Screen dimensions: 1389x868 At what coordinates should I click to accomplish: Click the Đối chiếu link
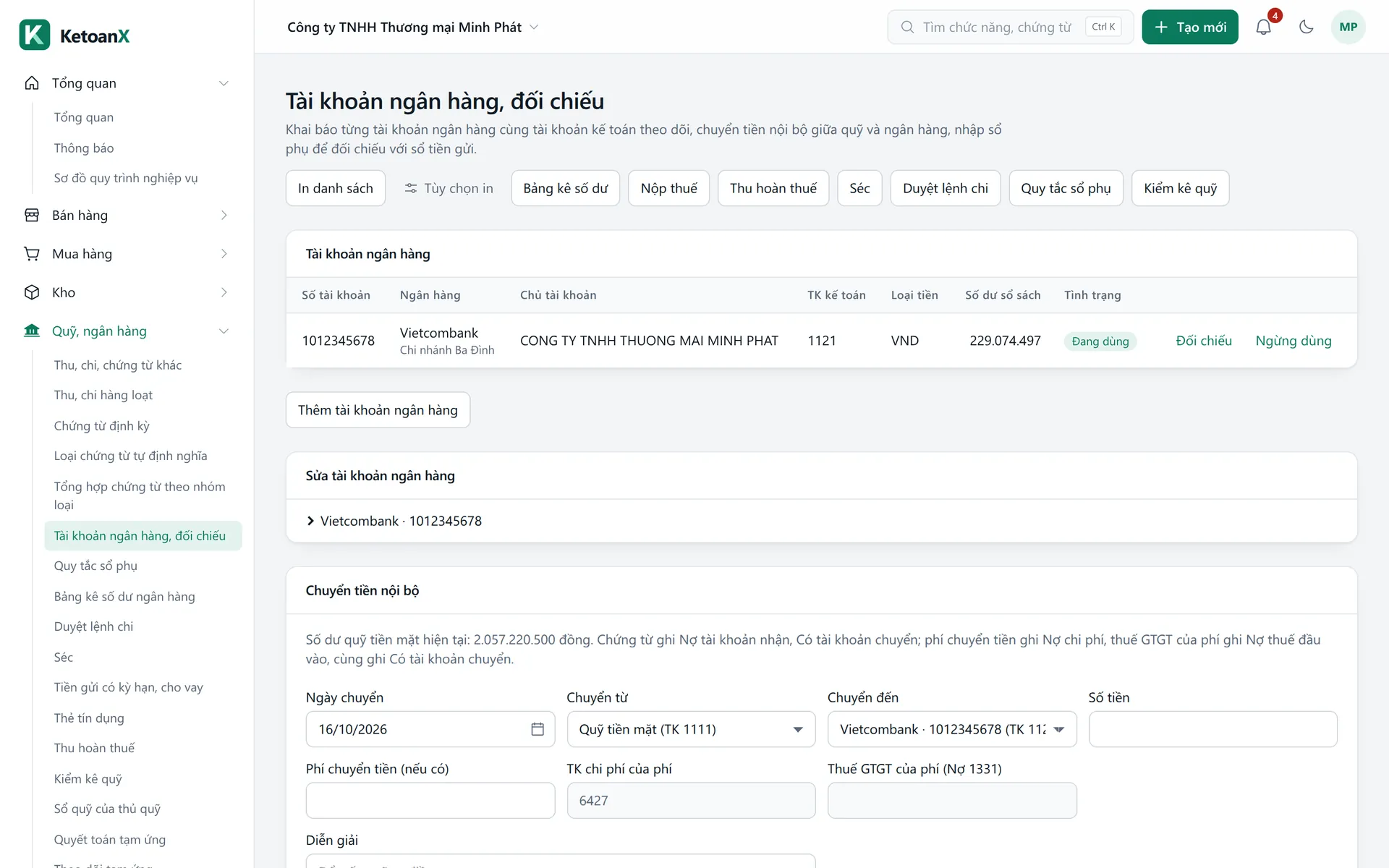[1204, 341]
